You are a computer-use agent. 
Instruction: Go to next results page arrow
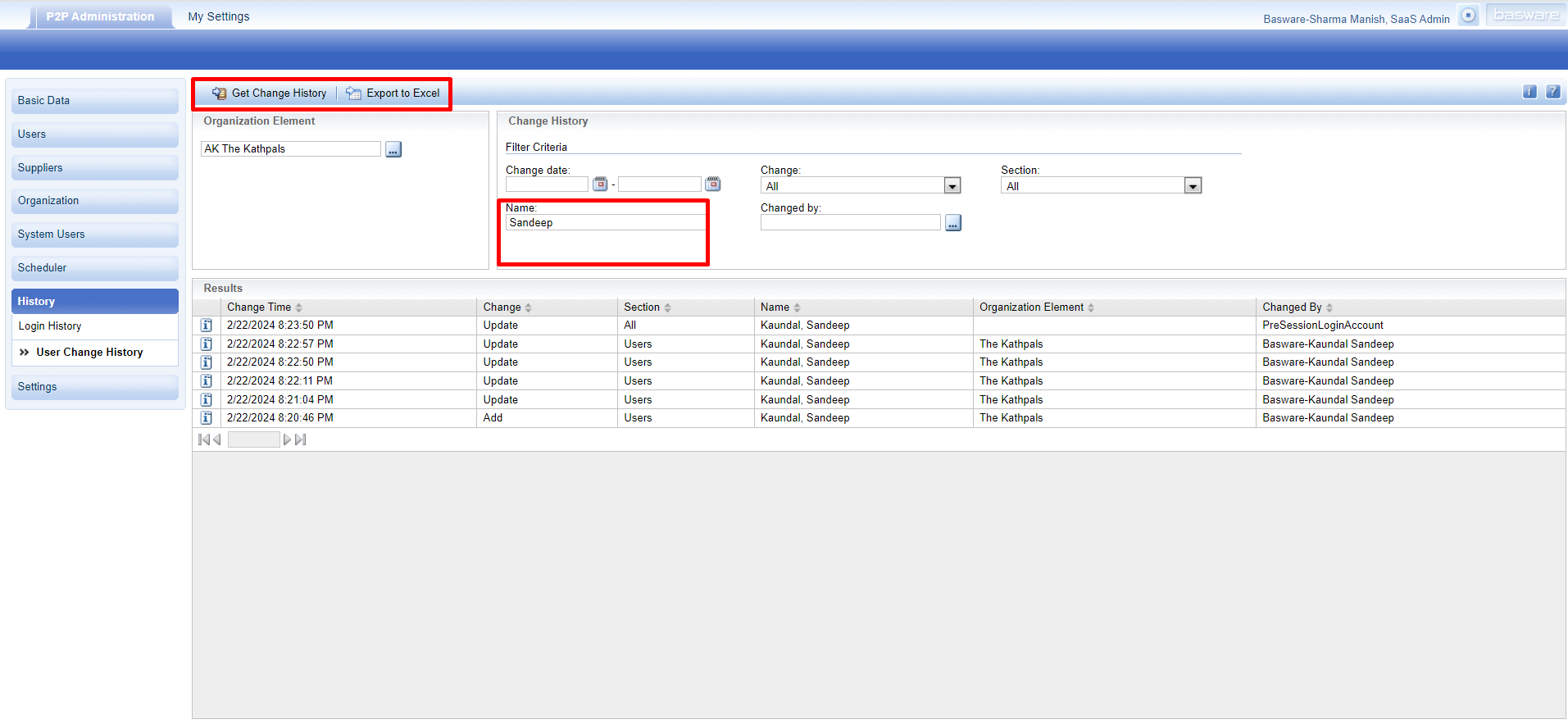pyautogui.click(x=288, y=440)
